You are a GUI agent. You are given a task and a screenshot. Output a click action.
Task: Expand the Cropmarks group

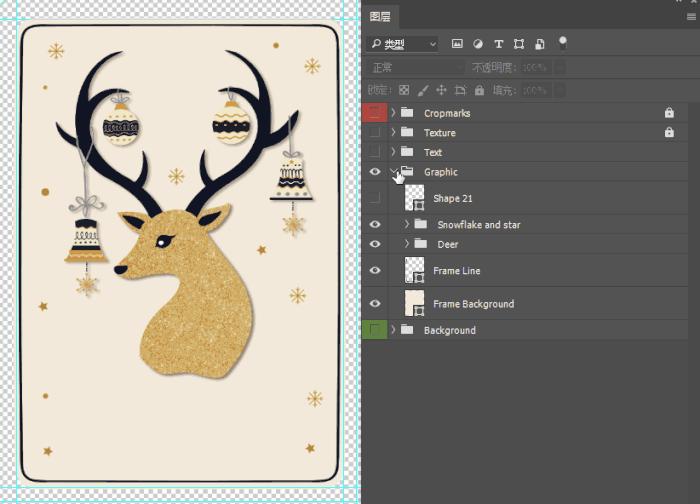(x=393, y=113)
